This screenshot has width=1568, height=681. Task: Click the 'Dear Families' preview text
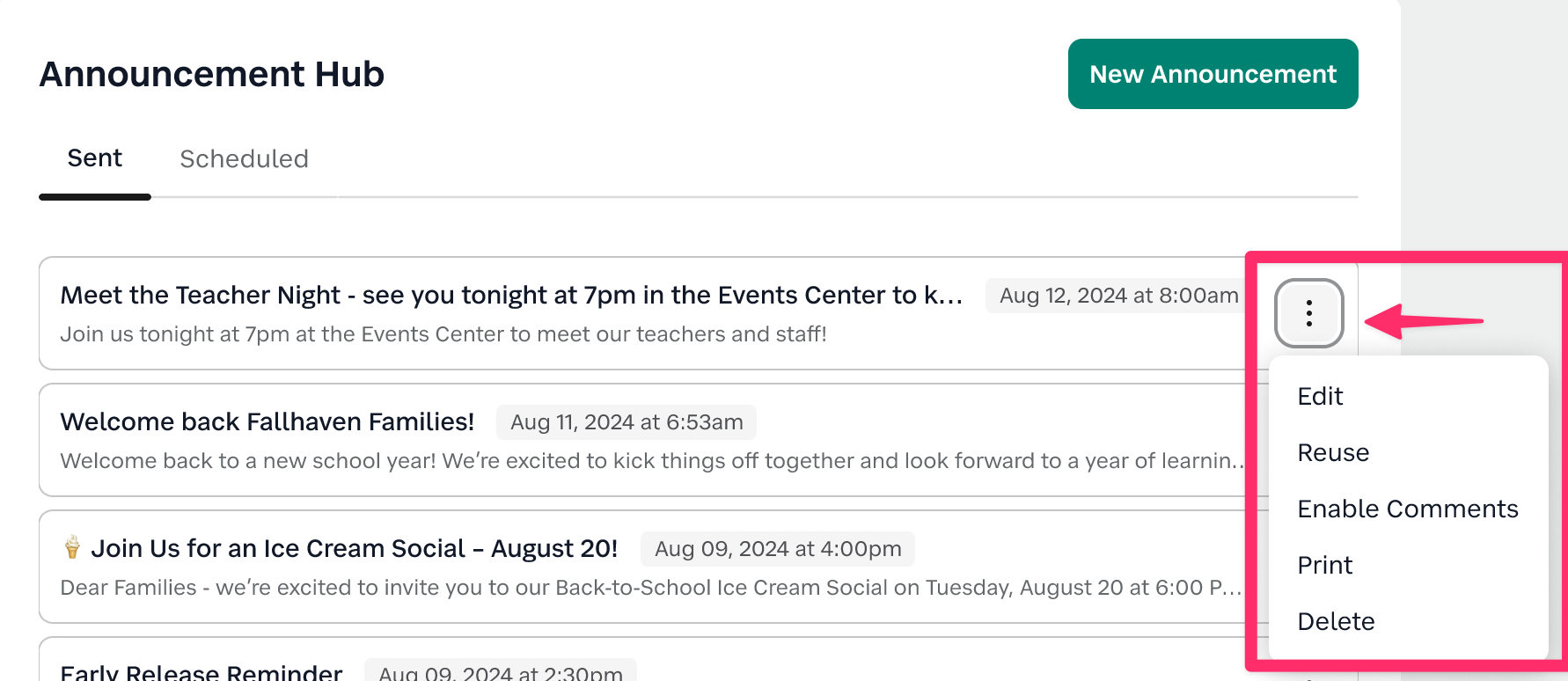(649, 588)
